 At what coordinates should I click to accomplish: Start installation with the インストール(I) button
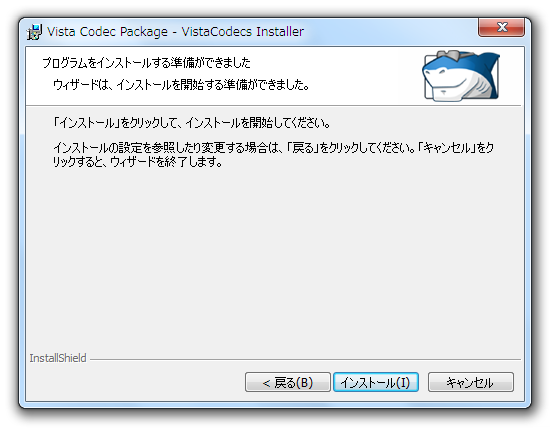pos(376,382)
